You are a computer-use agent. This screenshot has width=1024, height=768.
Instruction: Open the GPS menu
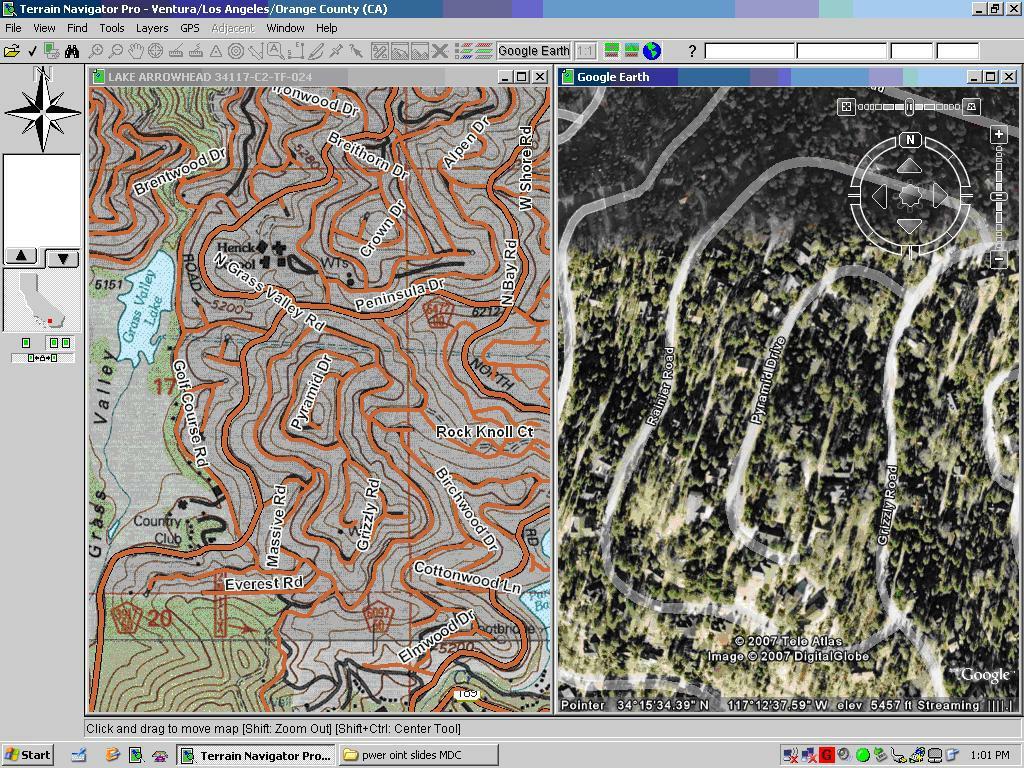click(x=189, y=28)
